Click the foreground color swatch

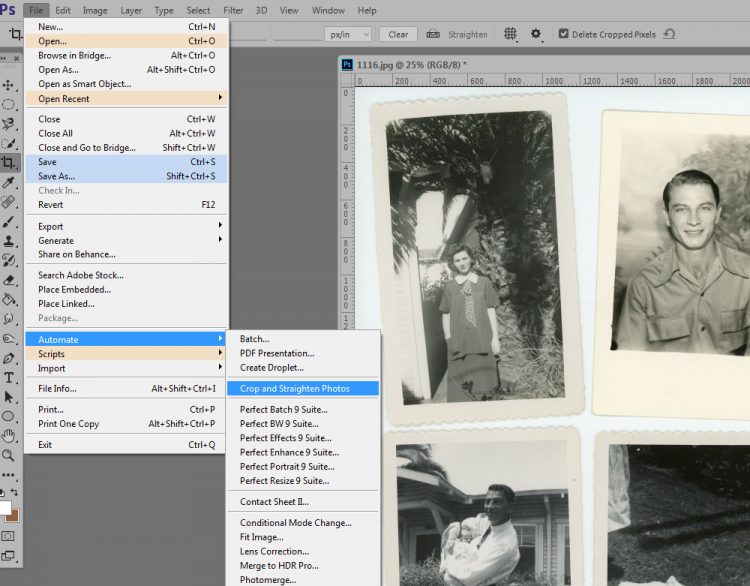coord(5,508)
